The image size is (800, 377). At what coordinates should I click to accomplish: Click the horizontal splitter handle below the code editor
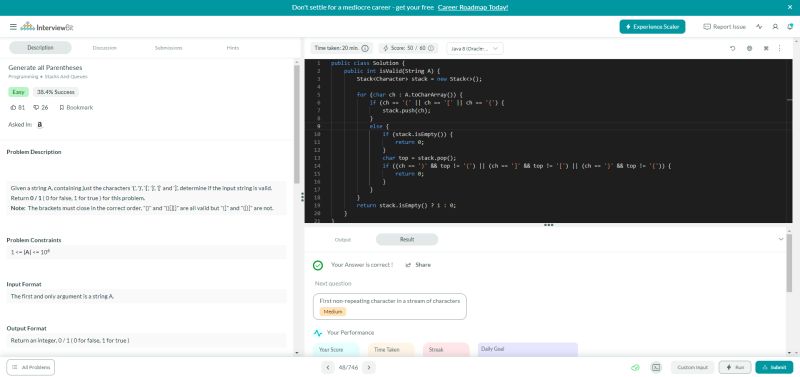[x=548, y=225]
